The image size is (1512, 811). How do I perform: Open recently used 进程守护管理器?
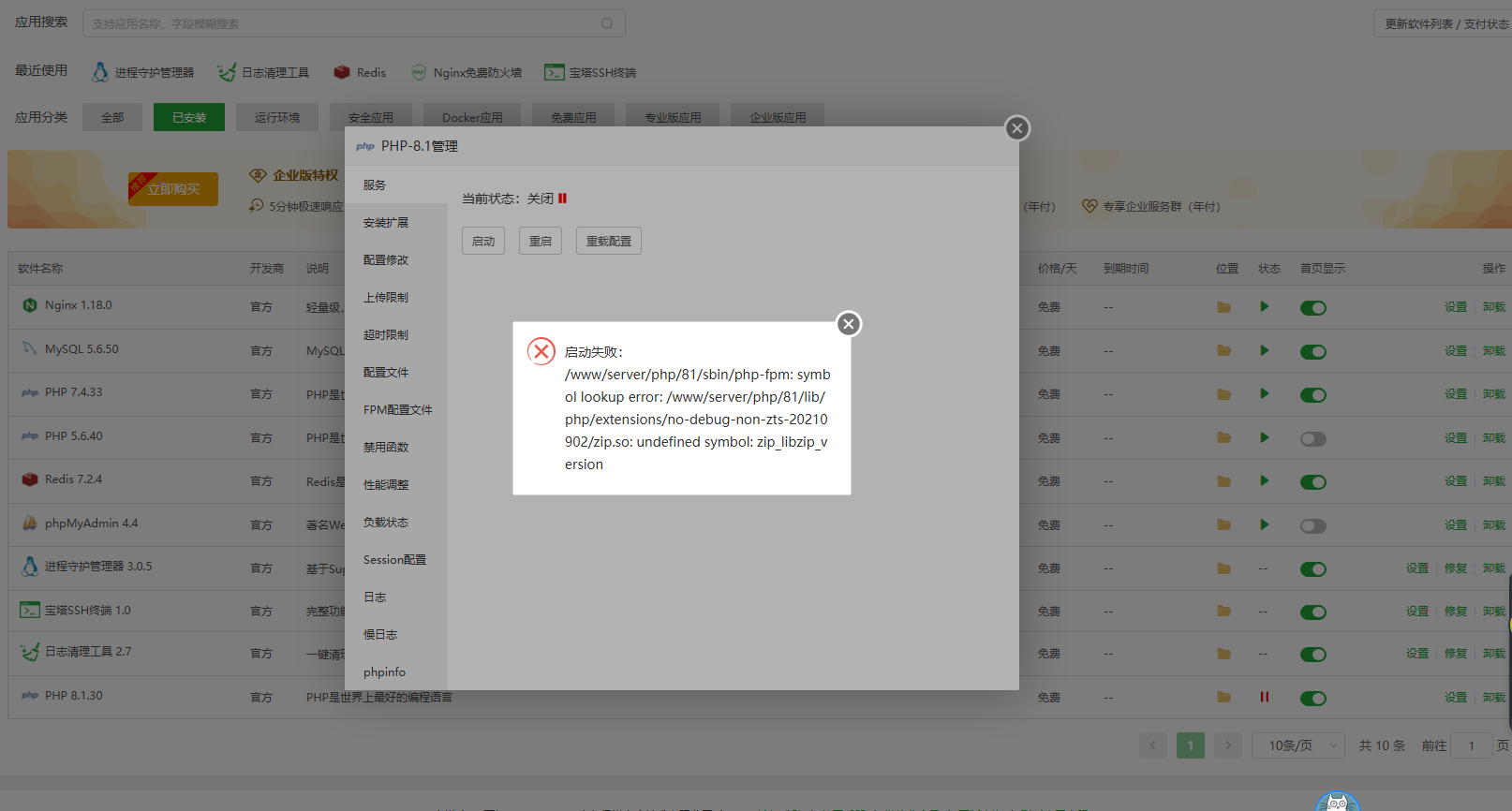click(143, 72)
